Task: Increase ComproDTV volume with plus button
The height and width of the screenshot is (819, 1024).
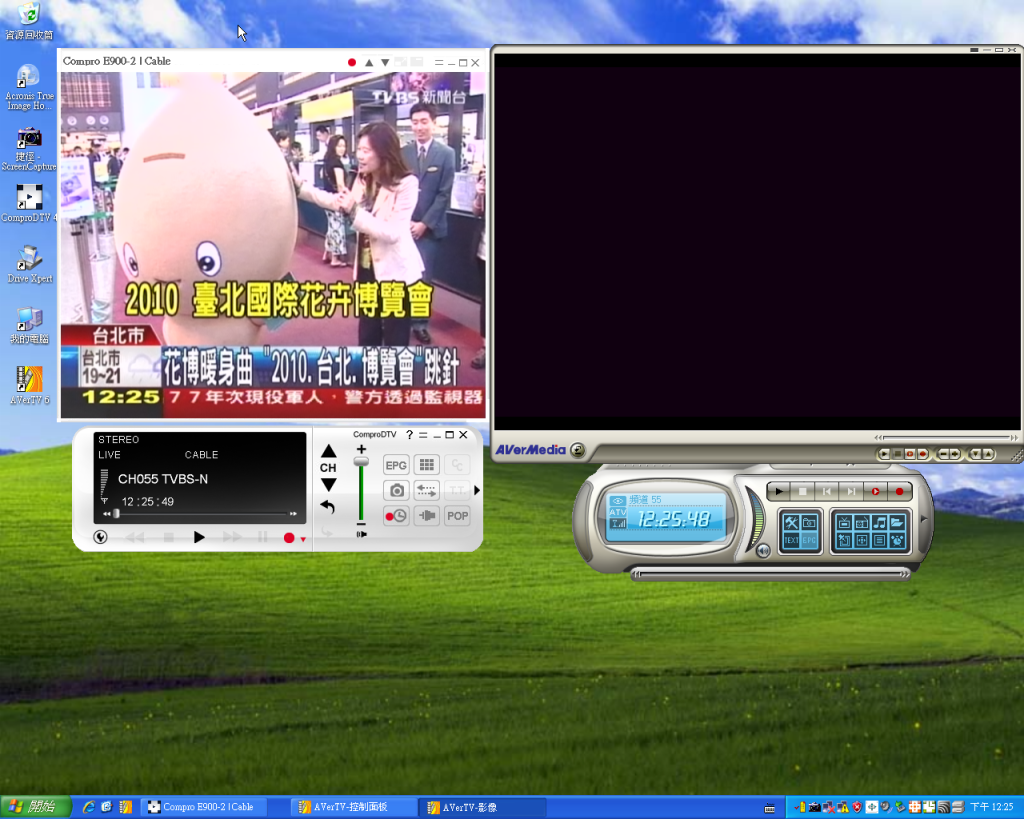Action: pyautogui.click(x=361, y=449)
